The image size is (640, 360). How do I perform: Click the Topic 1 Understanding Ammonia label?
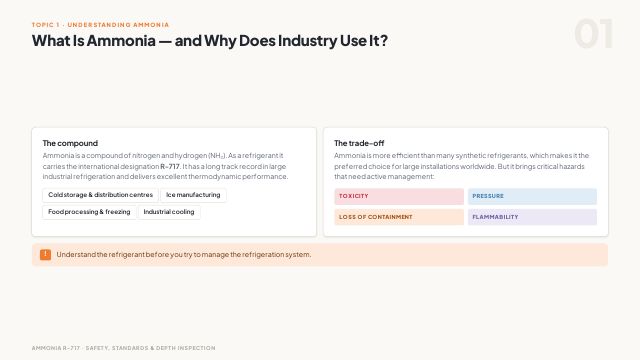[x=100, y=25]
